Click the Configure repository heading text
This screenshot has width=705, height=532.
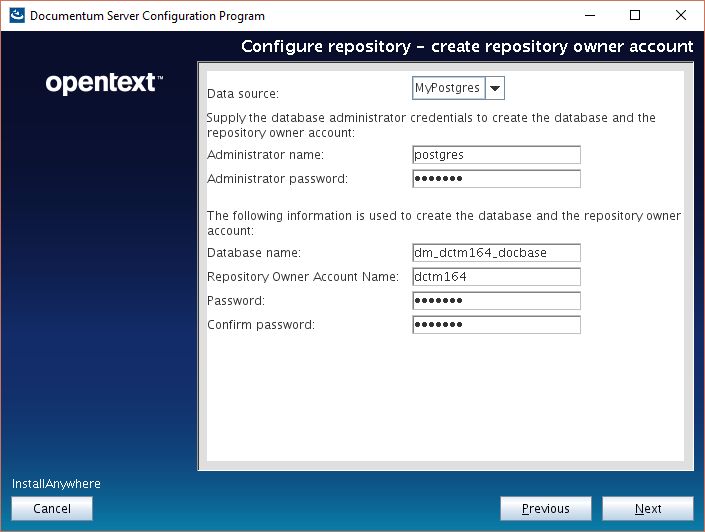point(467,47)
